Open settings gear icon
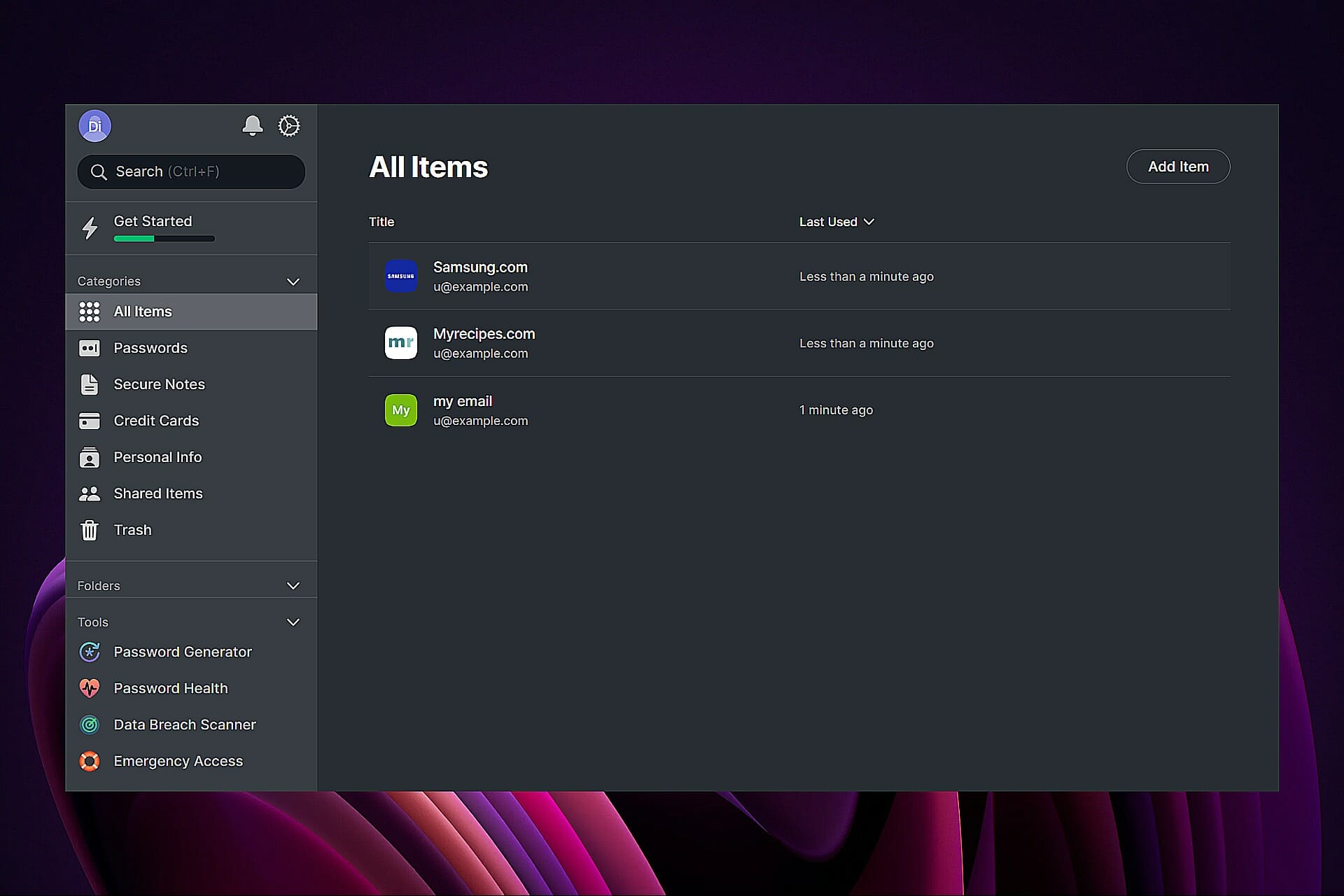This screenshot has width=1344, height=896. [x=289, y=126]
